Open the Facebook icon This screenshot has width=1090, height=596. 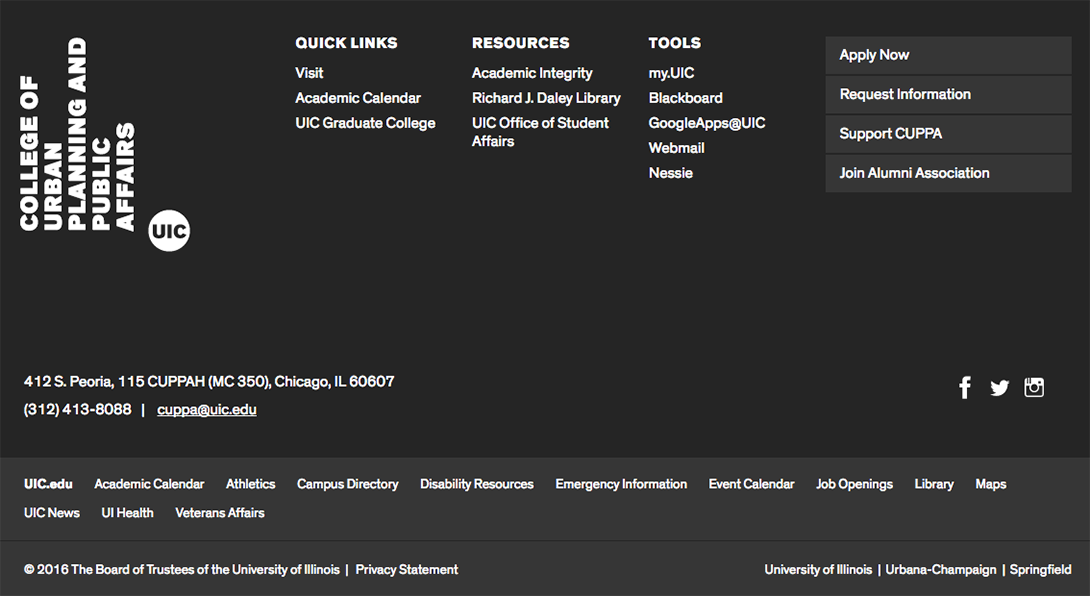[964, 387]
